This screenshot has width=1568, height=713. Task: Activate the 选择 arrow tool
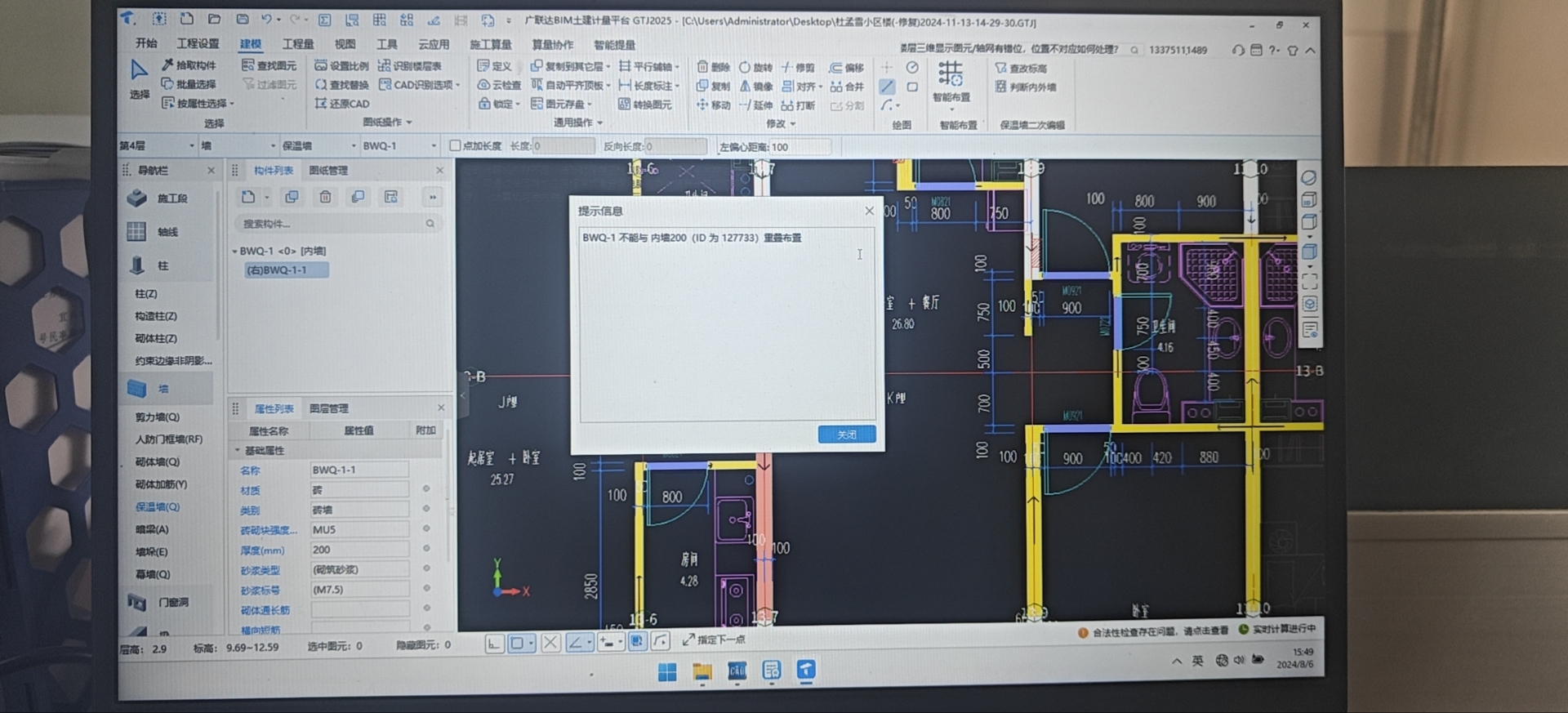(x=139, y=78)
